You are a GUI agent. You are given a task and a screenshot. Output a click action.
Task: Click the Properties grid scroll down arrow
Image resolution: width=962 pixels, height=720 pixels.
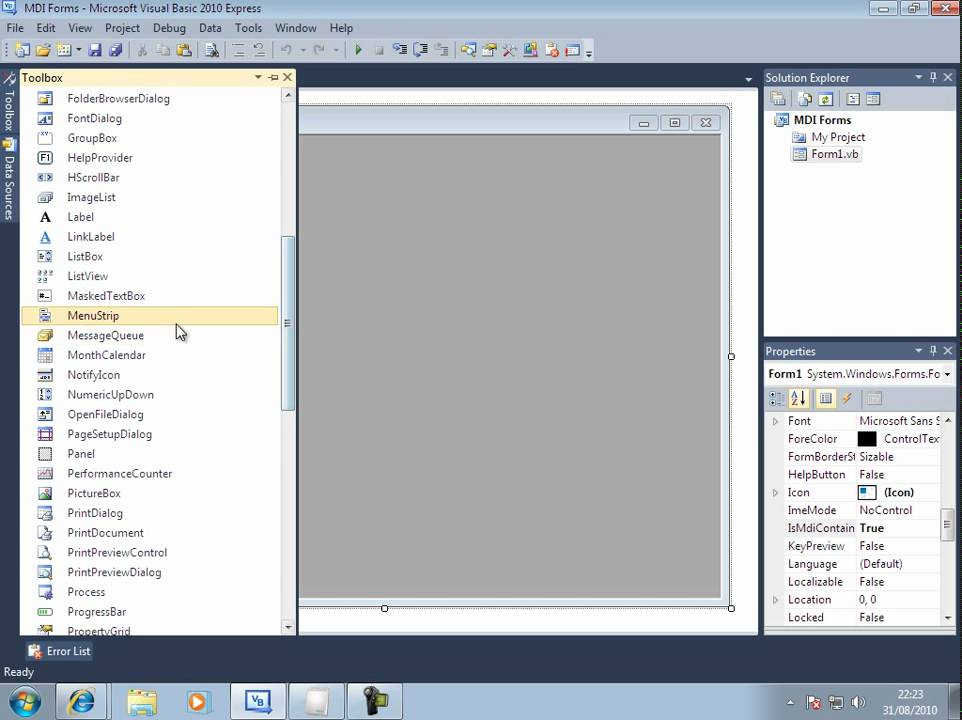coord(948,618)
